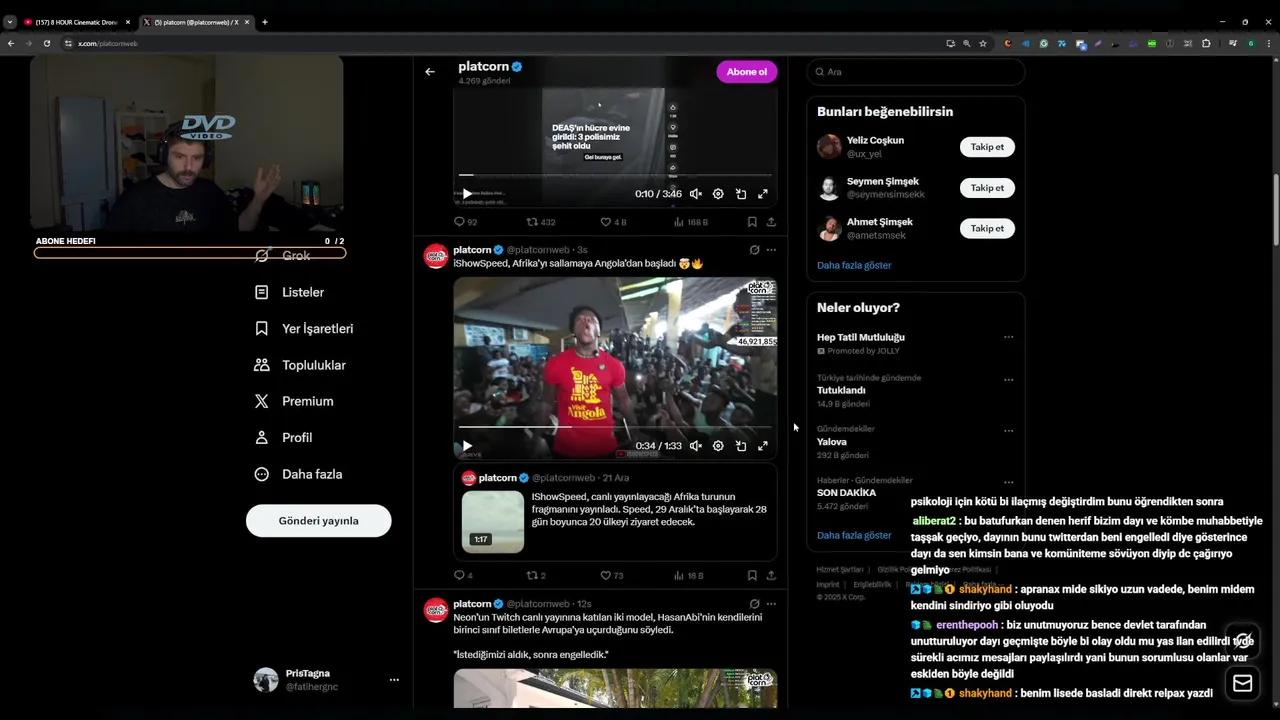Open account menu dots beside PrisTagna
The image size is (1280, 720).
(x=394, y=680)
